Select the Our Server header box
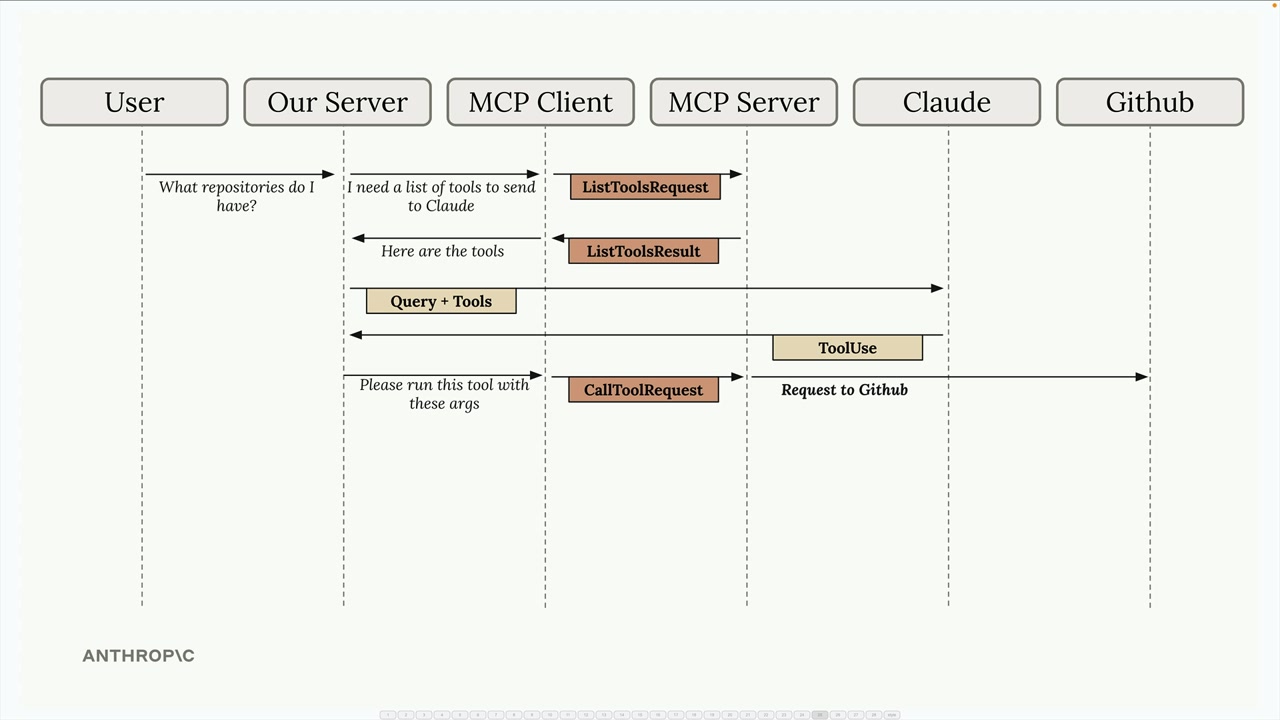 tap(337, 102)
